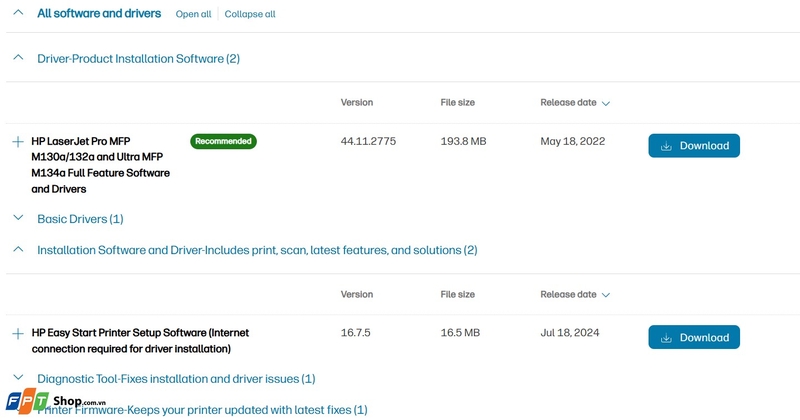Click Version column header in Driver-Product table
This screenshot has height=420, width=800.
click(357, 103)
